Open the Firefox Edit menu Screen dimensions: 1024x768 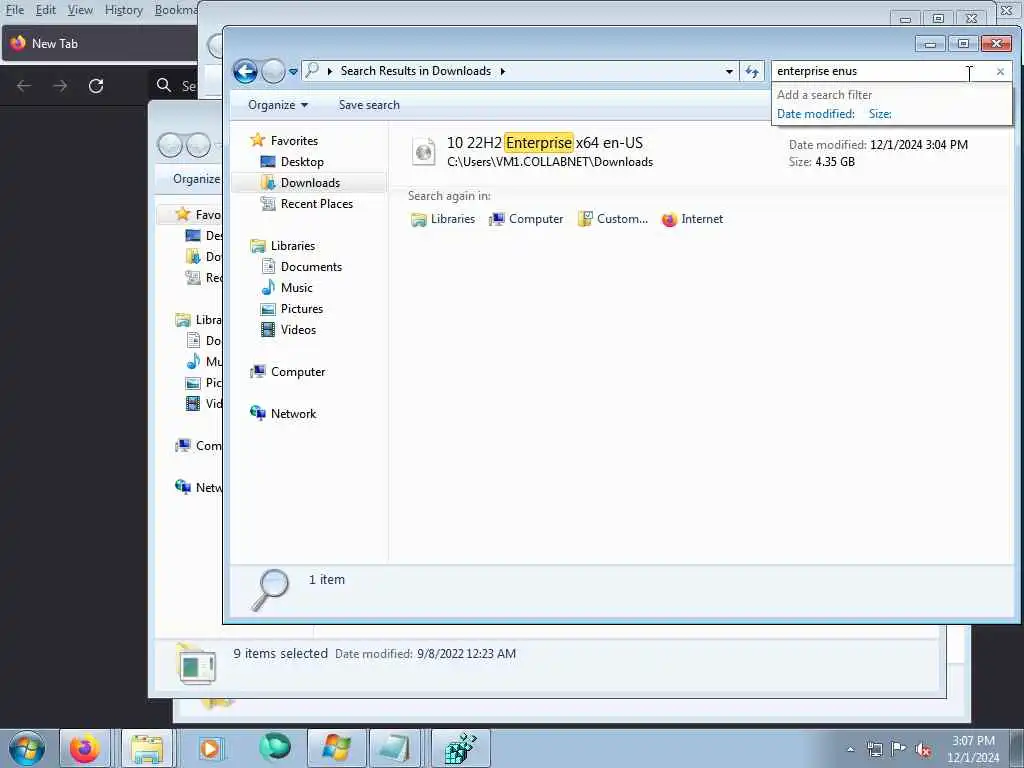pos(46,10)
